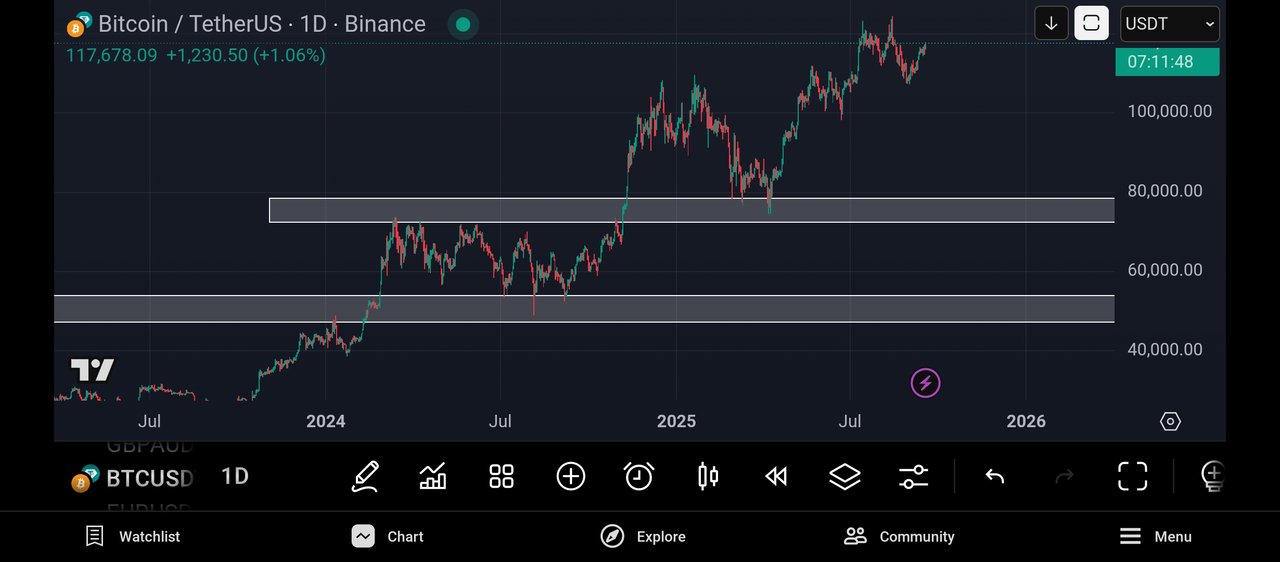The image size is (1280, 562).
Task: Click the purple lightning bolt icon
Action: pyautogui.click(x=925, y=382)
